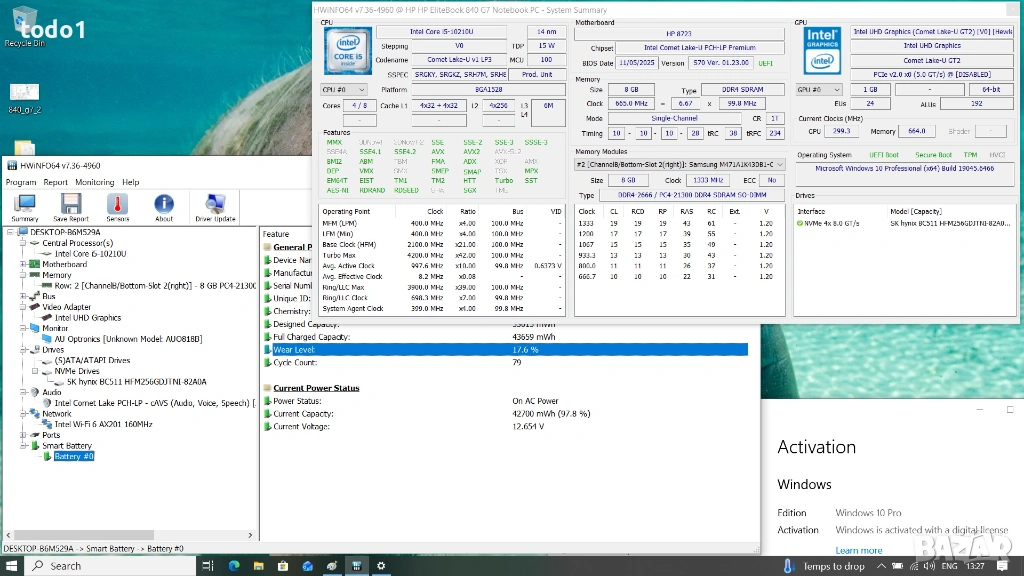
Task: Open the Program menu
Action: (x=21, y=182)
